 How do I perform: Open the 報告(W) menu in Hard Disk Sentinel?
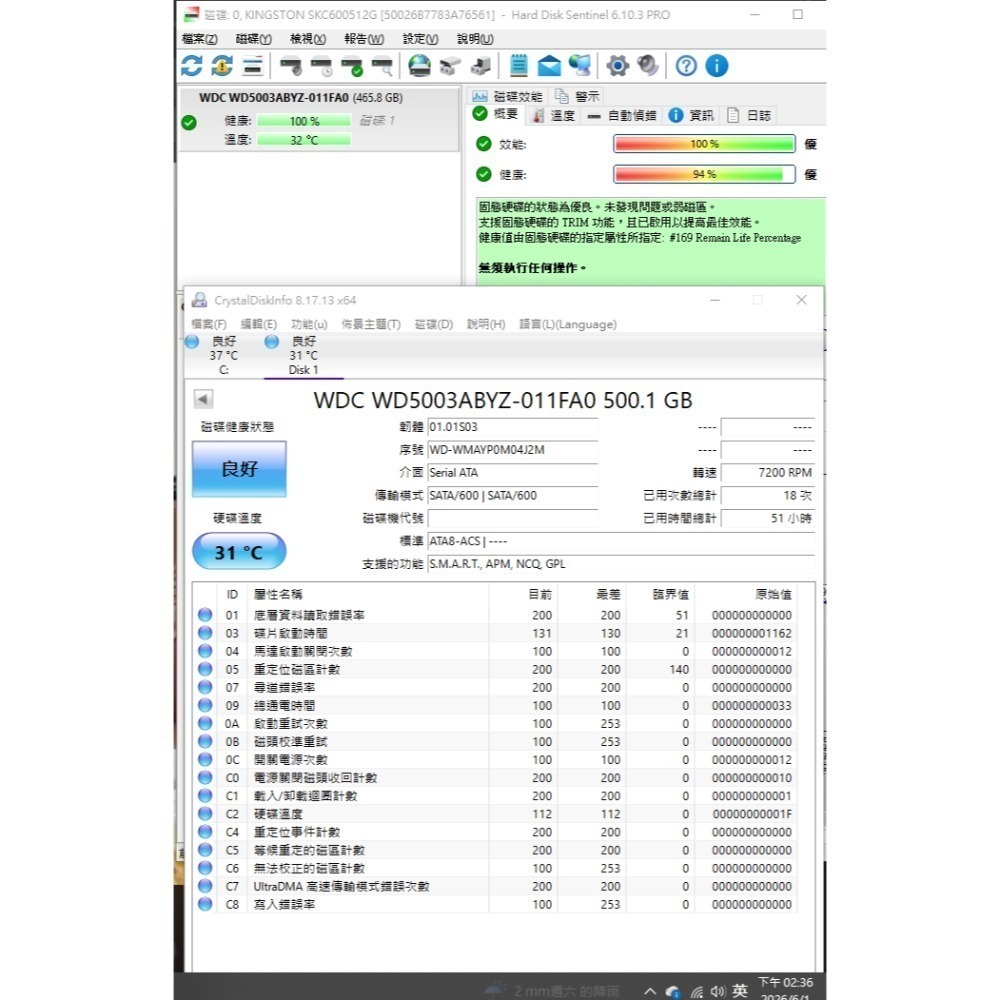[364, 39]
